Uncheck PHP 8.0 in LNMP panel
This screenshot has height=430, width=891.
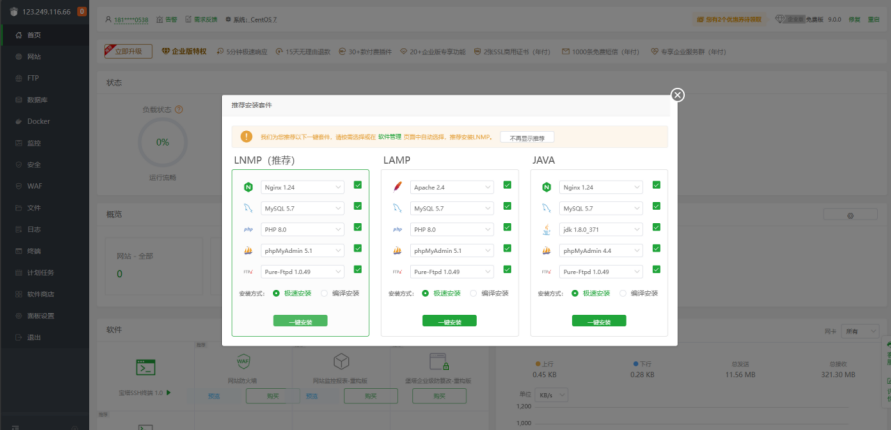[x=357, y=227]
